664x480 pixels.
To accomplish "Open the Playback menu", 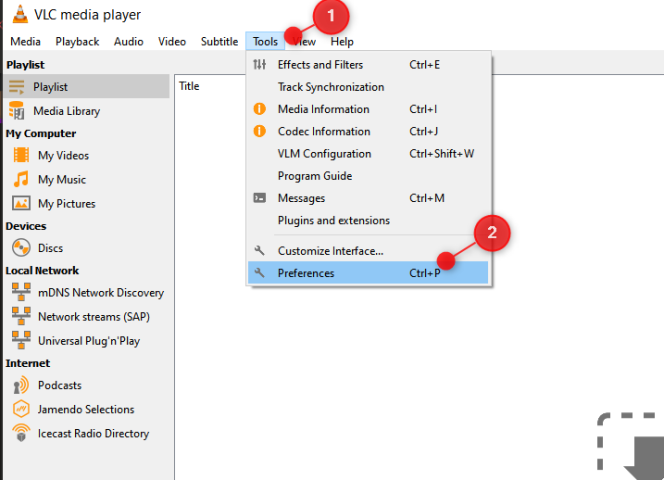I will (x=77, y=42).
